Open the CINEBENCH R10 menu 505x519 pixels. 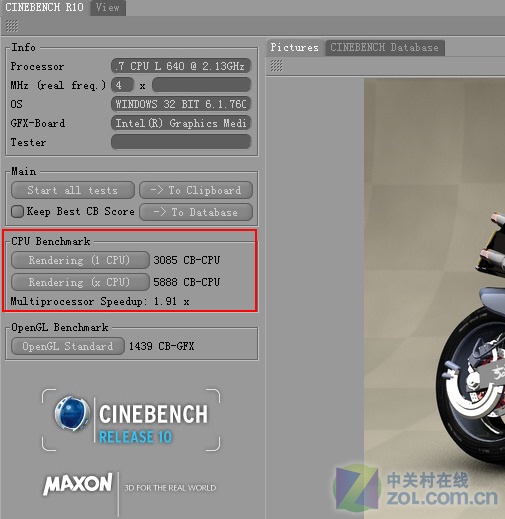click(x=44, y=7)
